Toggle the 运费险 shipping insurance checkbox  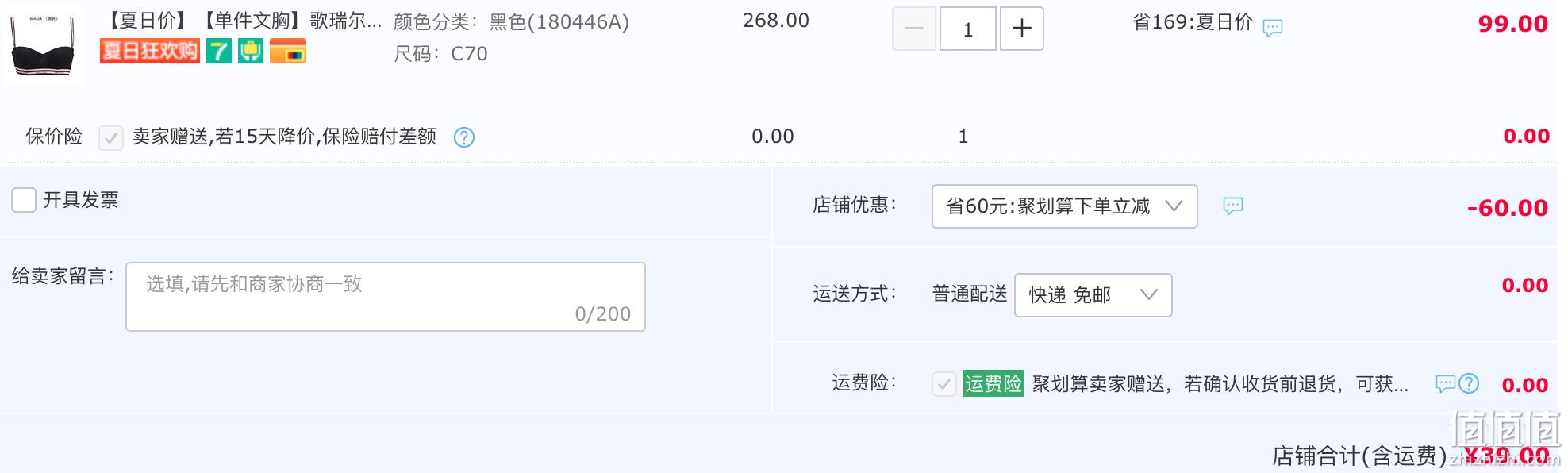[944, 385]
